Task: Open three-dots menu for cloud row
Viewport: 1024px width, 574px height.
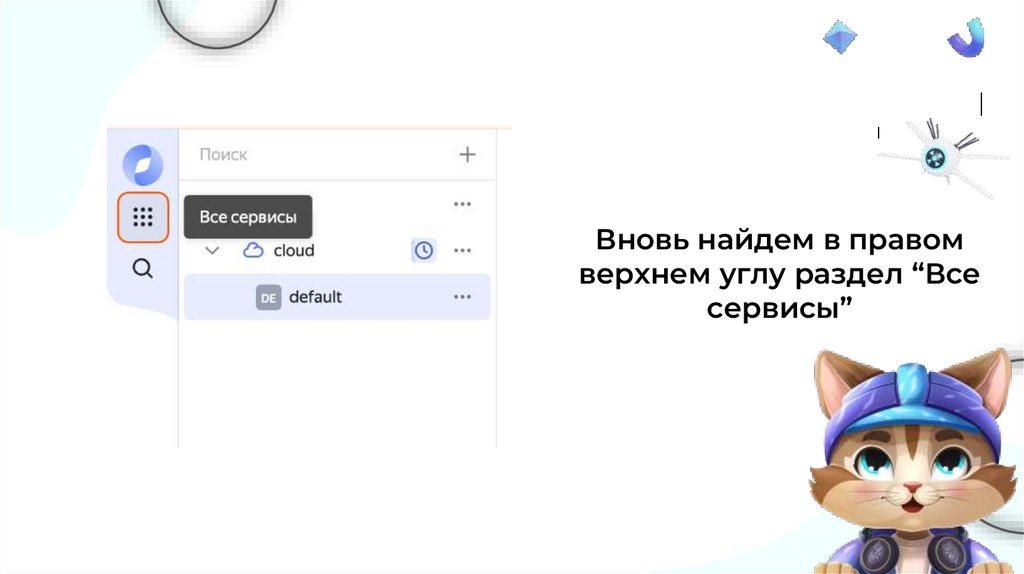Action: coord(462,250)
